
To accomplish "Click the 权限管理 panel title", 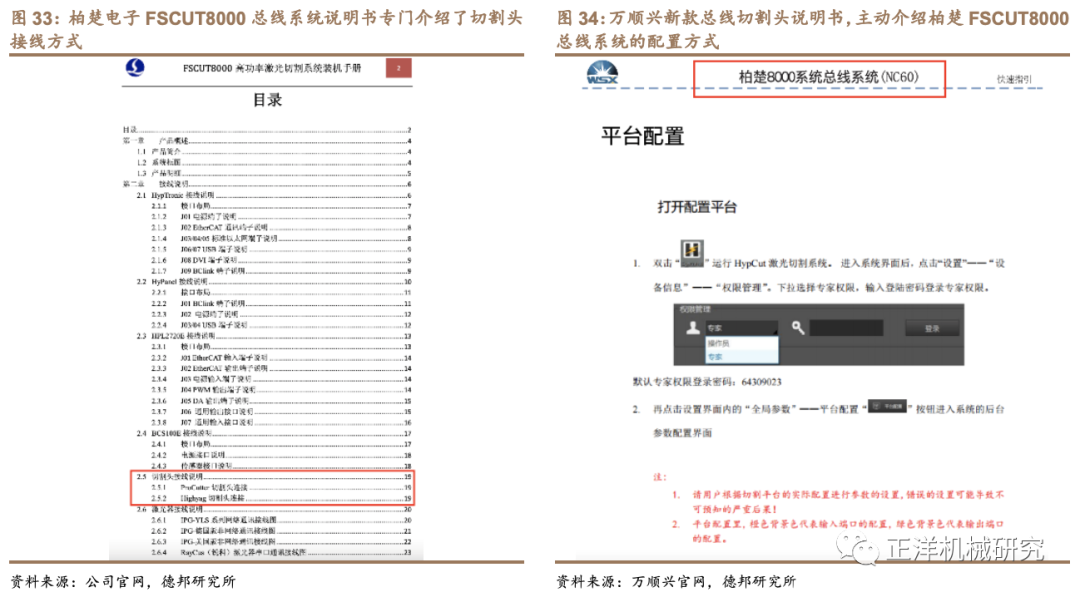I will (694, 310).
